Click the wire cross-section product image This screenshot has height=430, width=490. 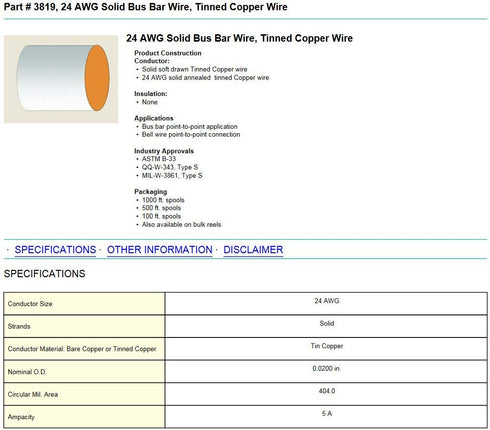click(x=61, y=79)
